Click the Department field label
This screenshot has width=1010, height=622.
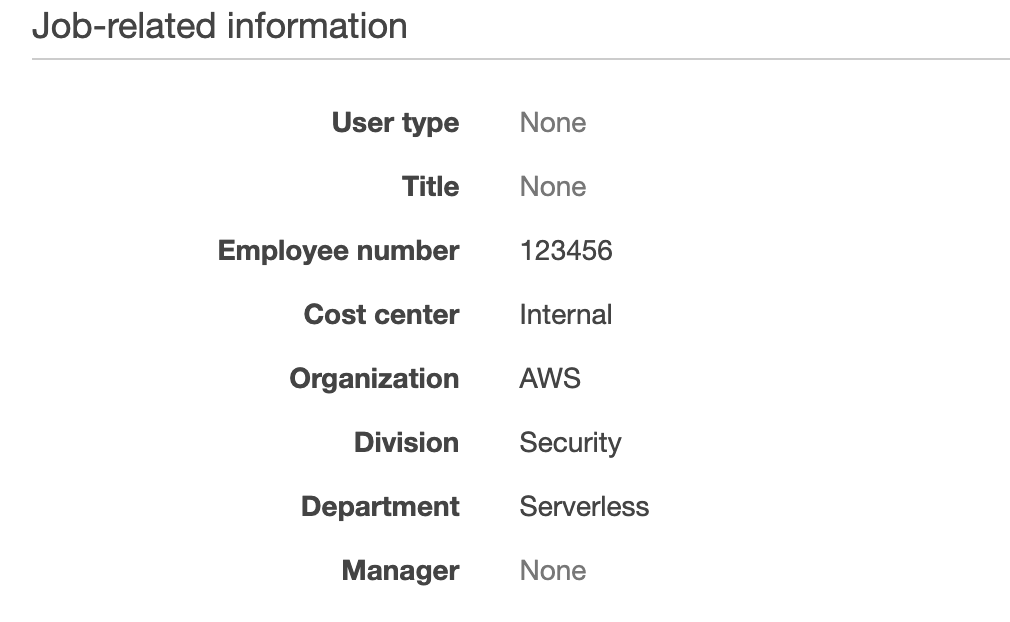(379, 506)
